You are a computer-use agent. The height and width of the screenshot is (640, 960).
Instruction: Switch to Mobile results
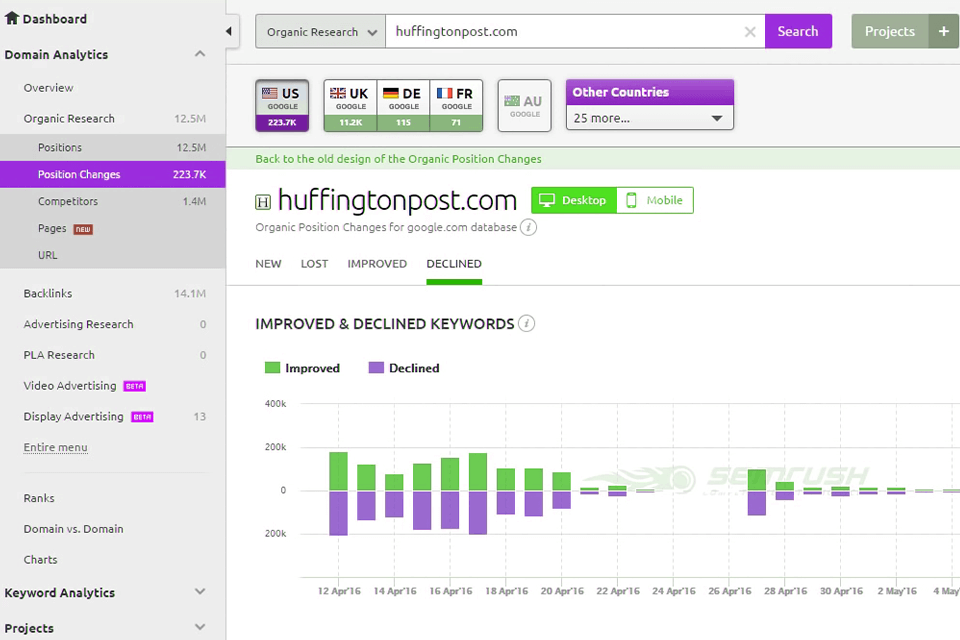click(x=655, y=200)
